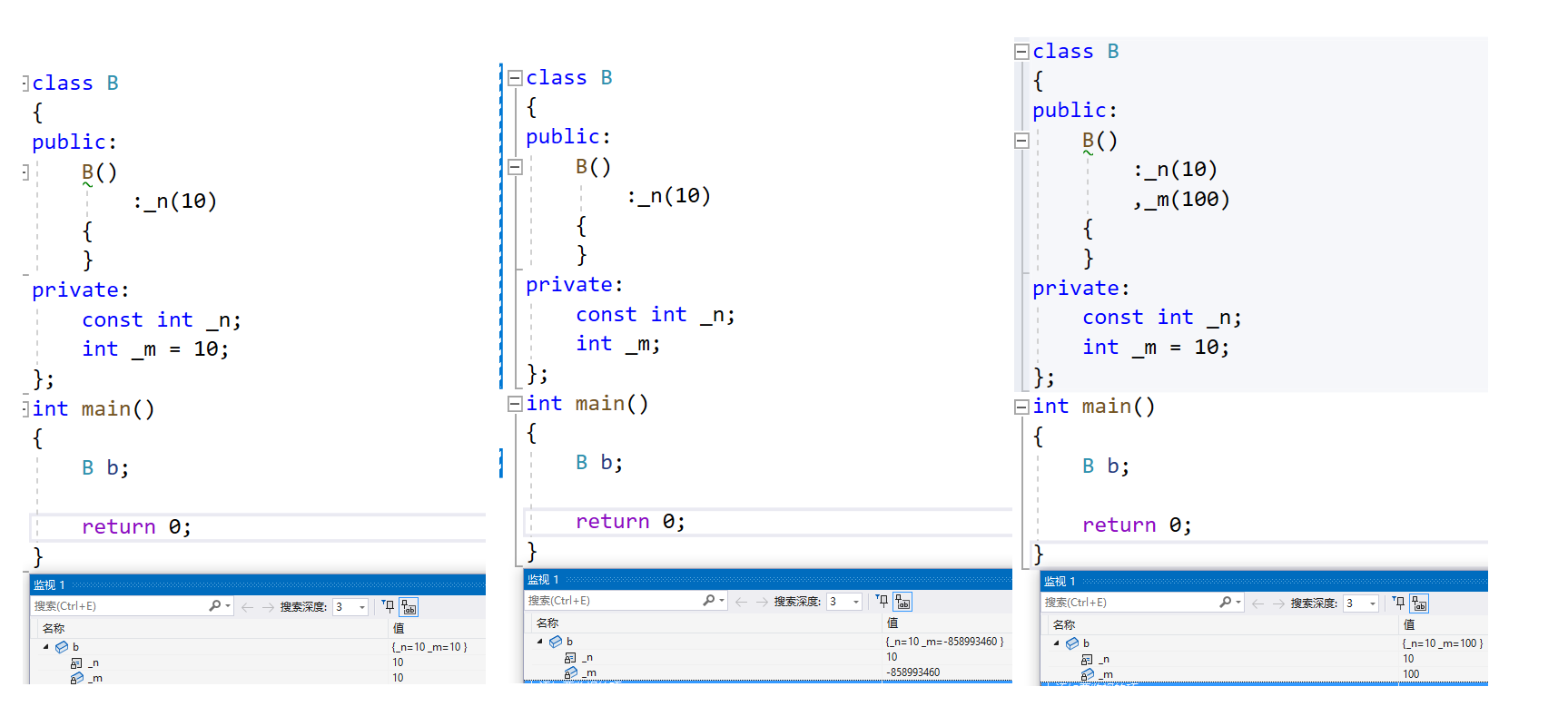Click object cube icon of b in left watch
Image resolution: width=1568 pixels, height=726 pixels.
coord(62,647)
